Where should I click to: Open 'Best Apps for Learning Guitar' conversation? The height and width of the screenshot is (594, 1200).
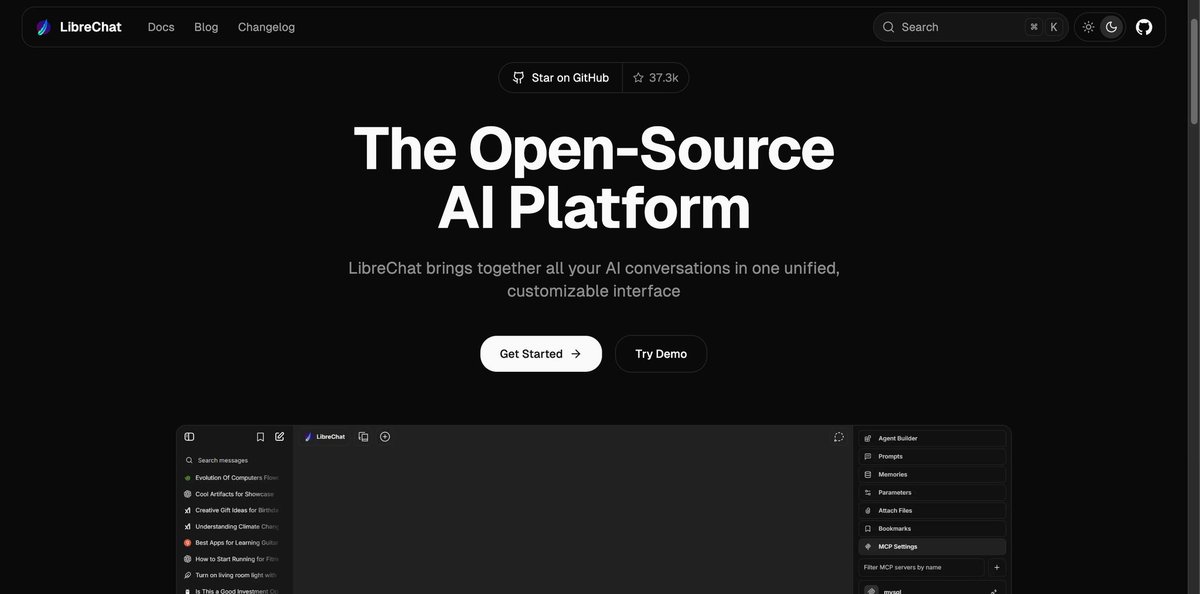pyautogui.click(x=231, y=543)
